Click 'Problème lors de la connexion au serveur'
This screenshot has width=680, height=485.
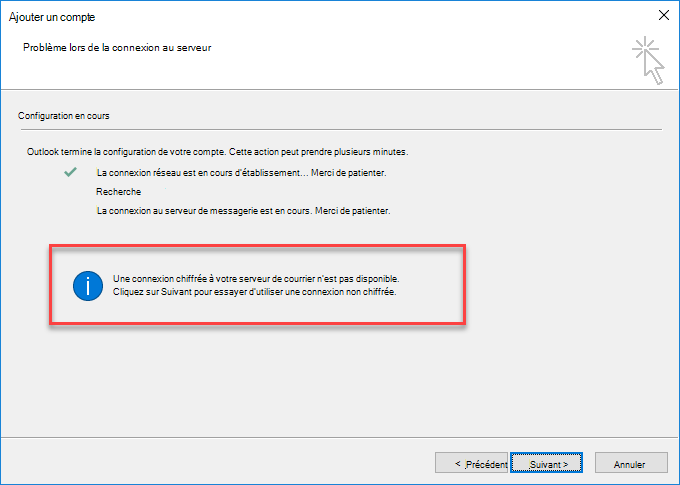(x=117, y=48)
